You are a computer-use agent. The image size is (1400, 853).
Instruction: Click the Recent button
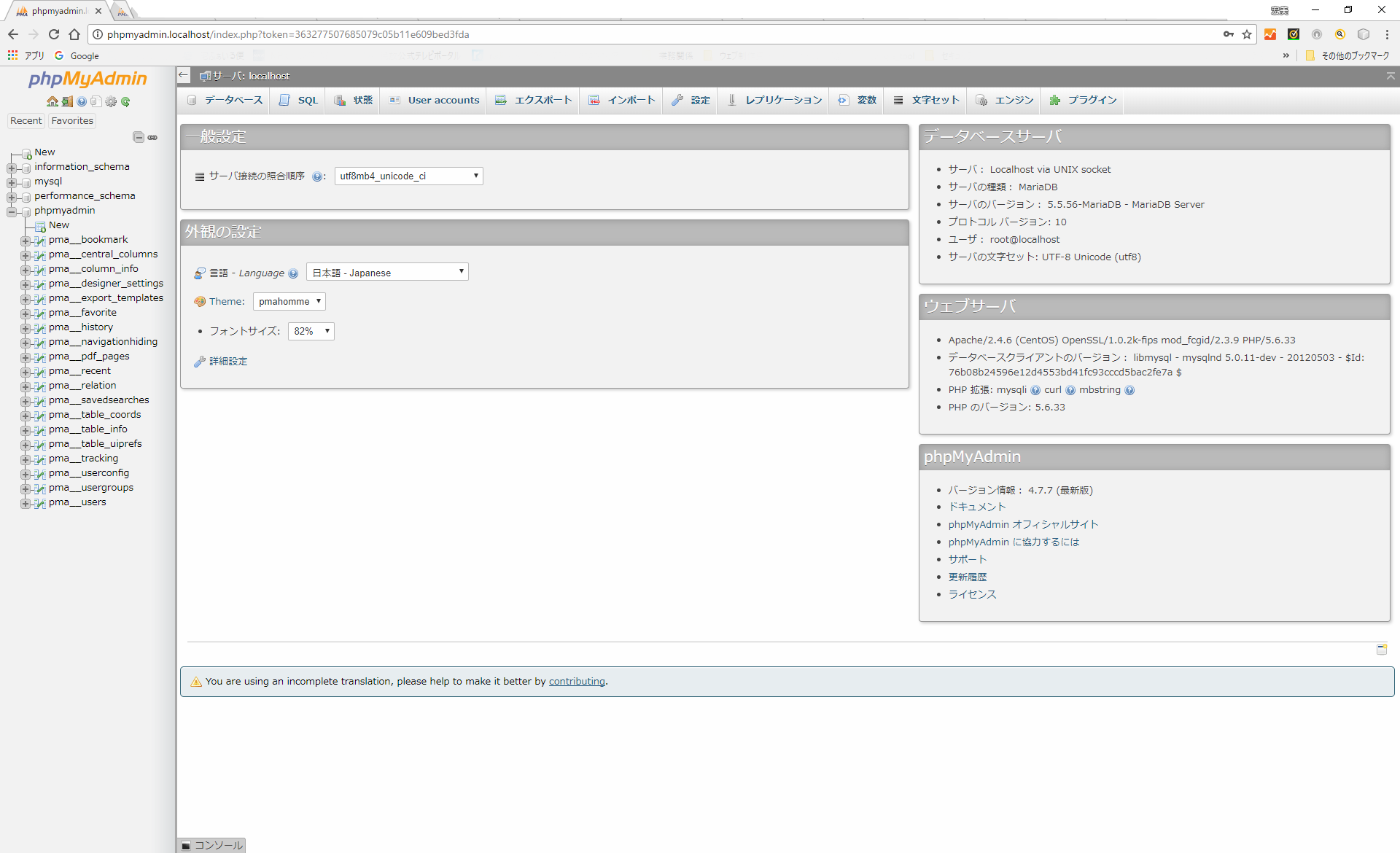pos(26,121)
